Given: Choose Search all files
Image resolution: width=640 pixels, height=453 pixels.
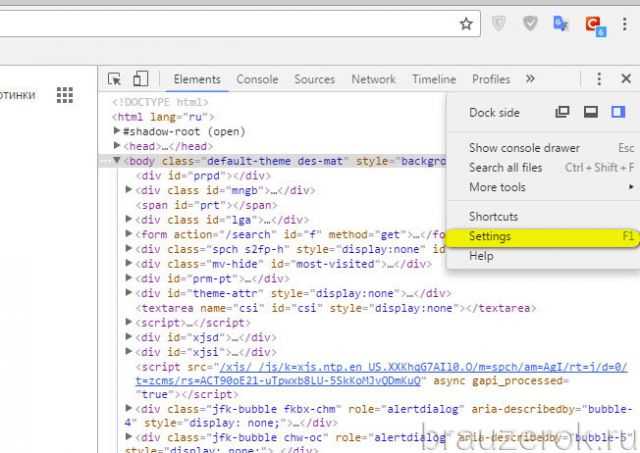Looking at the screenshot, I should pos(544,167).
